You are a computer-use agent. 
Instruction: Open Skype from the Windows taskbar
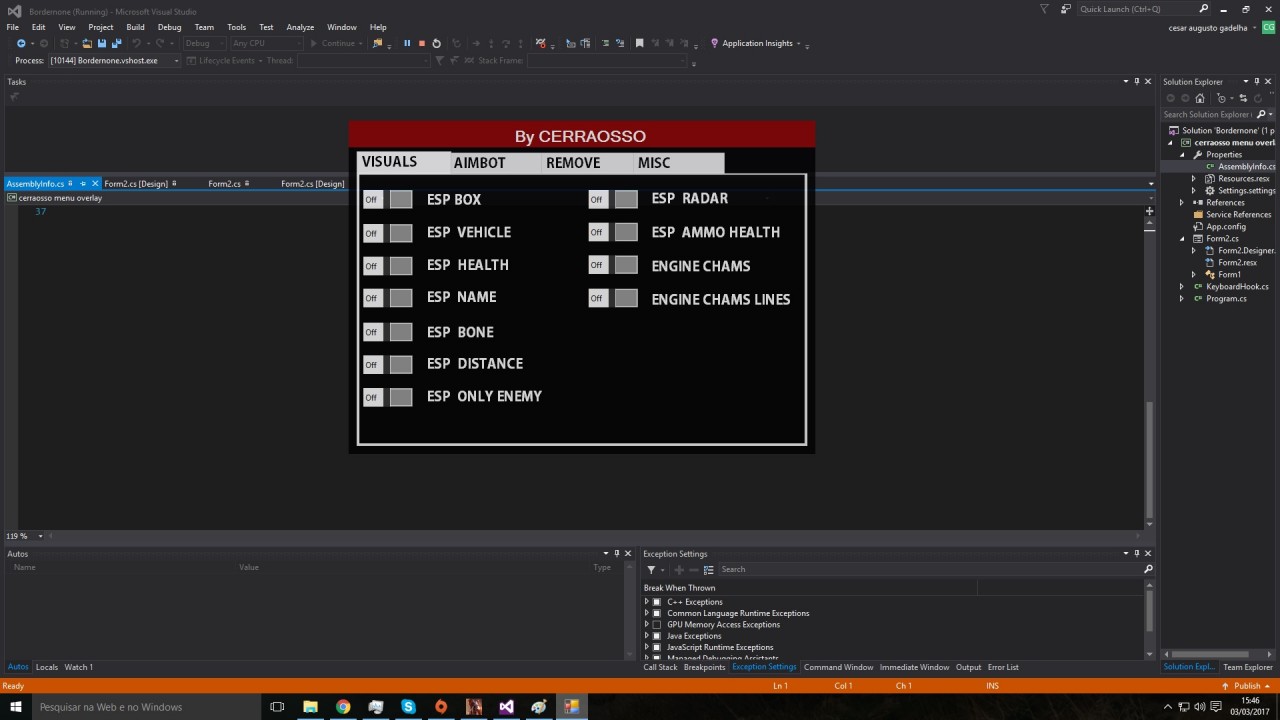pos(408,707)
